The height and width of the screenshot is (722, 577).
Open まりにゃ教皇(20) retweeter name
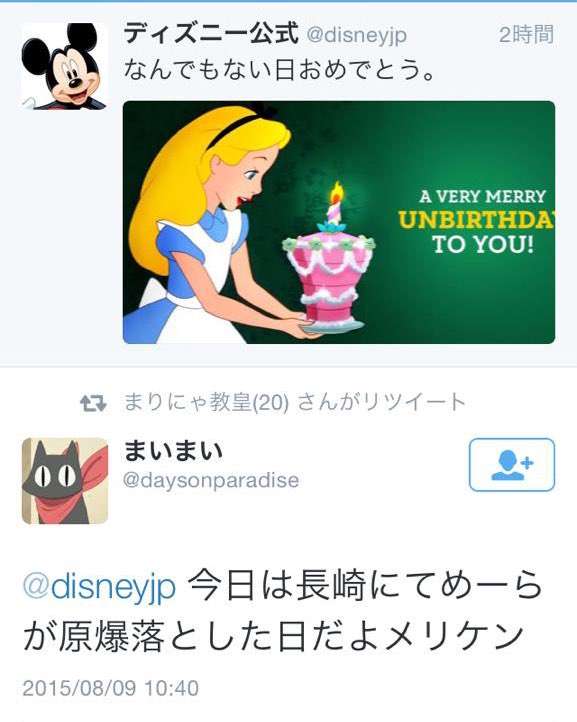click(206, 402)
